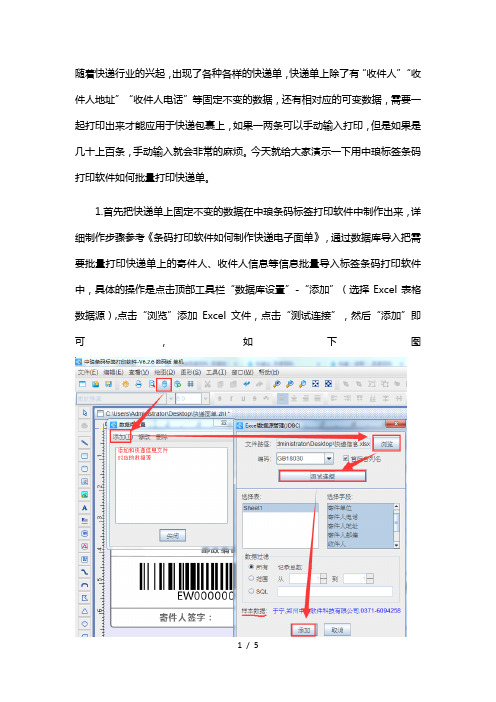Click the 添加 button at dialog bottom
Viewport: 496px width, 702px height.
(x=304, y=630)
